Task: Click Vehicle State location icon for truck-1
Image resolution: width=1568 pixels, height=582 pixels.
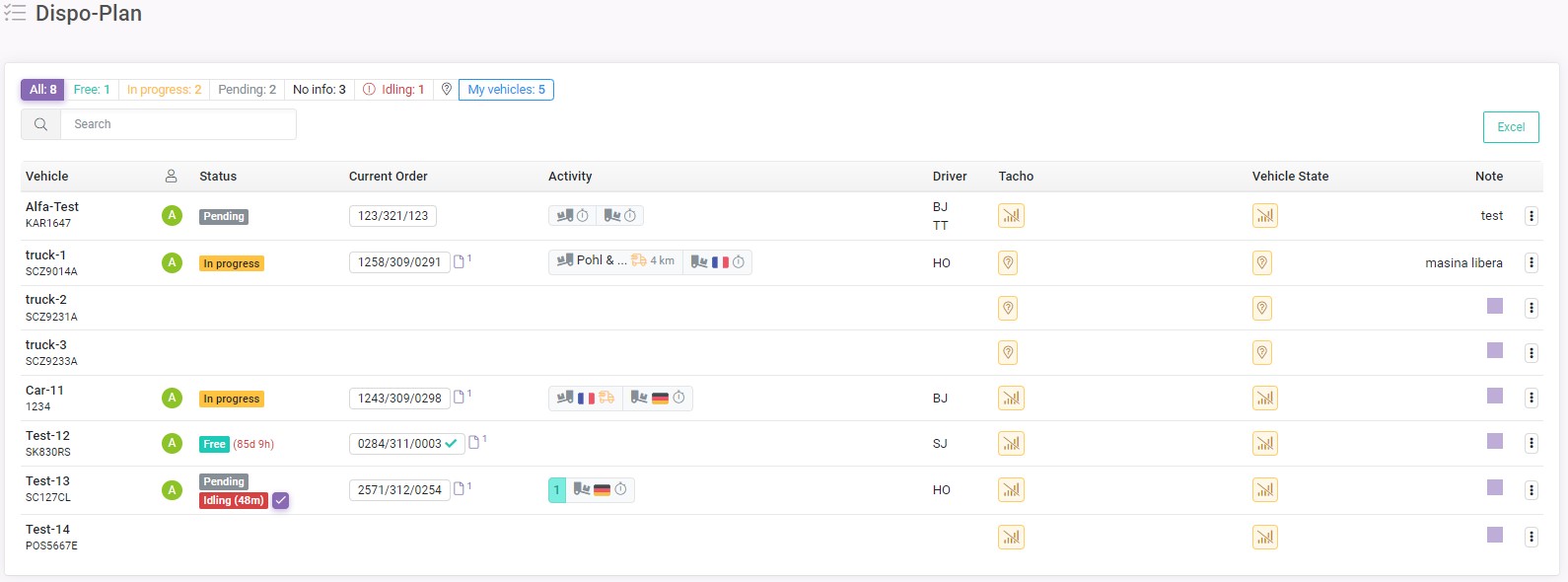Action: tap(1262, 262)
